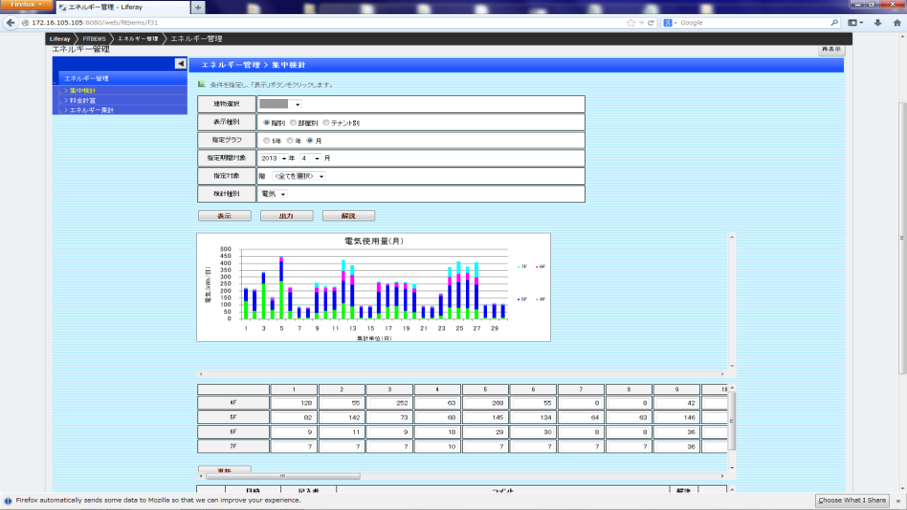The width and height of the screenshot is (907, 510).
Task: Click the search magnifier icon in Google box
Action: coord(835,22)
